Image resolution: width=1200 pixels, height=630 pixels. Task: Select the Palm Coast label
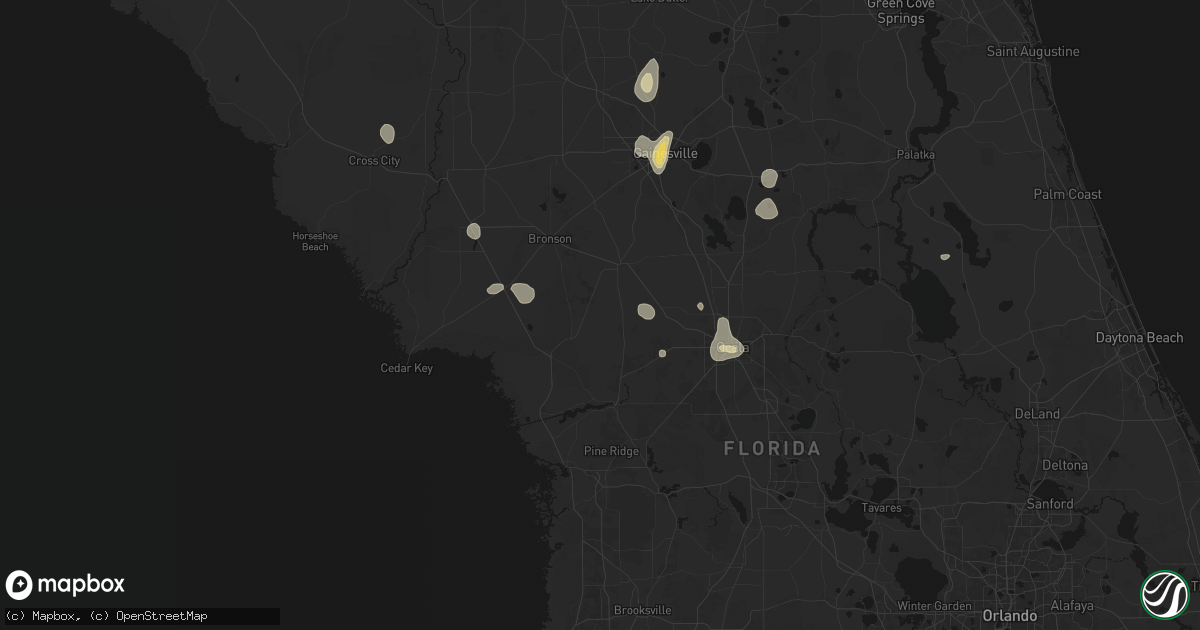(1068, 194)
